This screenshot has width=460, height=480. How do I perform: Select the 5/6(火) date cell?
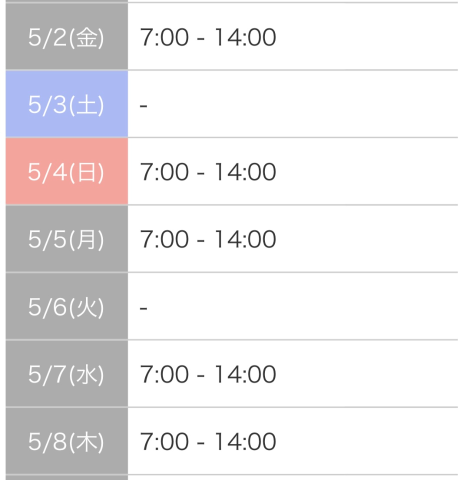click(x=67, y=306)
